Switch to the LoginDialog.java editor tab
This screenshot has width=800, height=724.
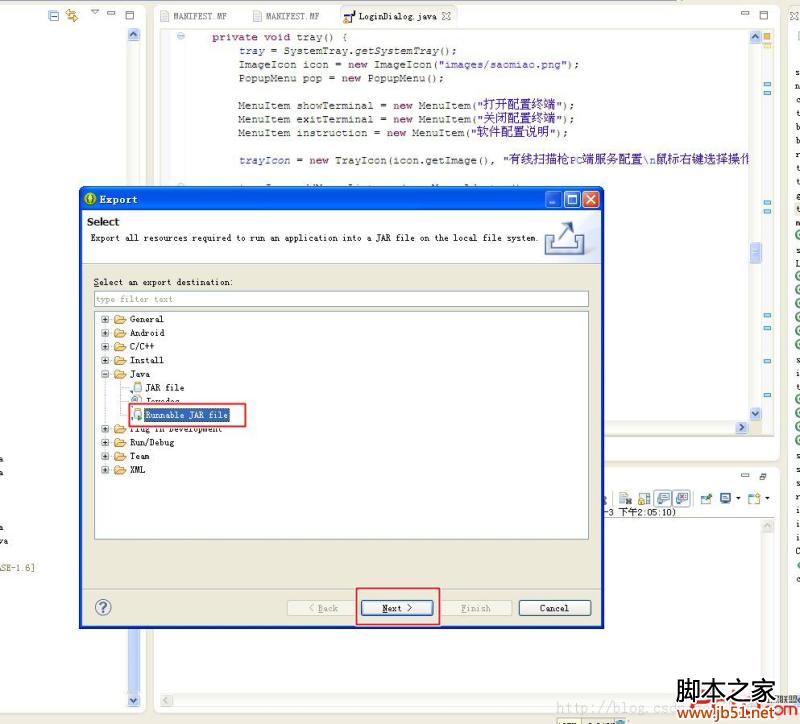[395, 16]
